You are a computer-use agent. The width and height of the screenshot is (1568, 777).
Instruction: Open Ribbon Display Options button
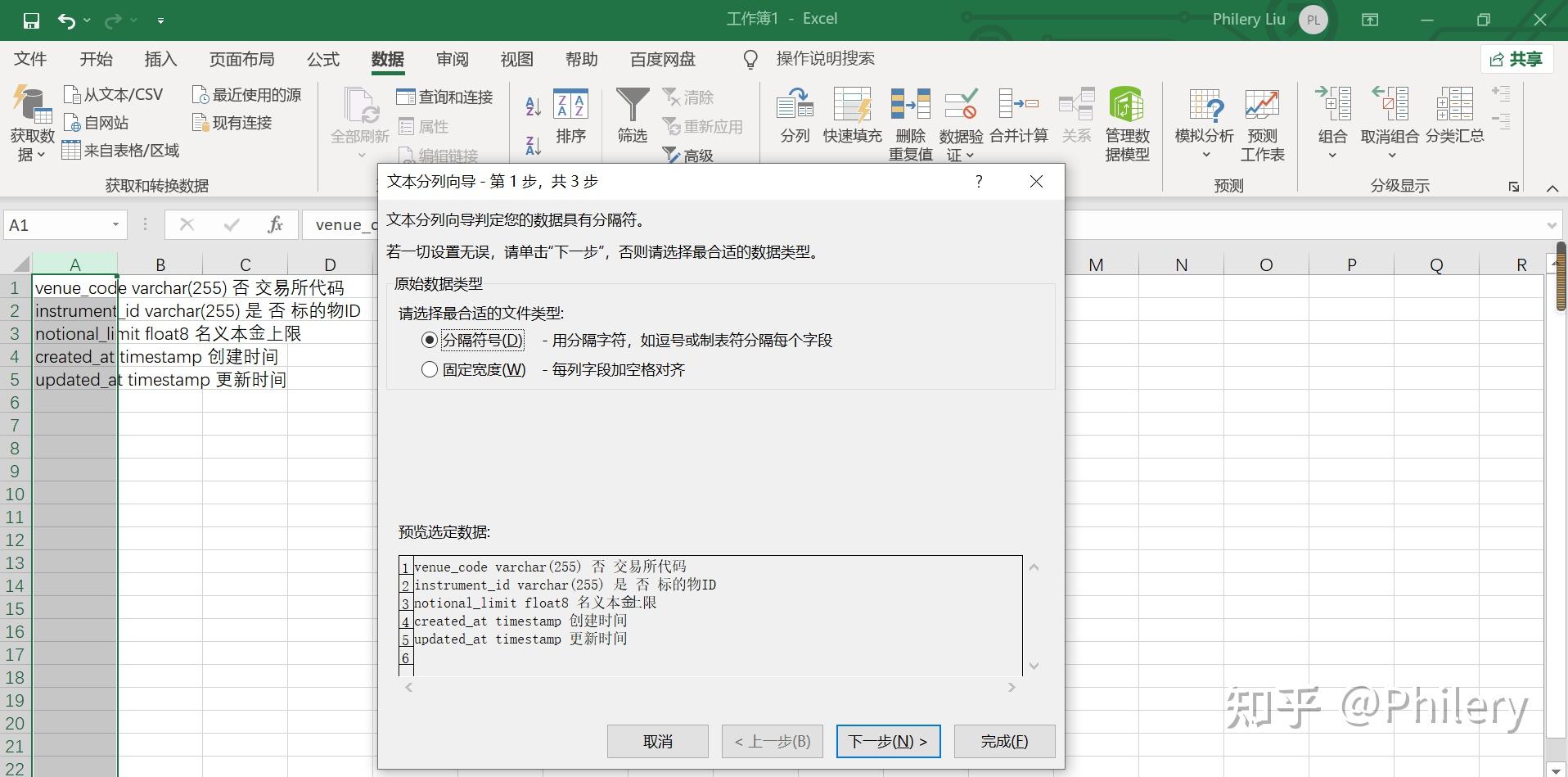pos(1370,20)
